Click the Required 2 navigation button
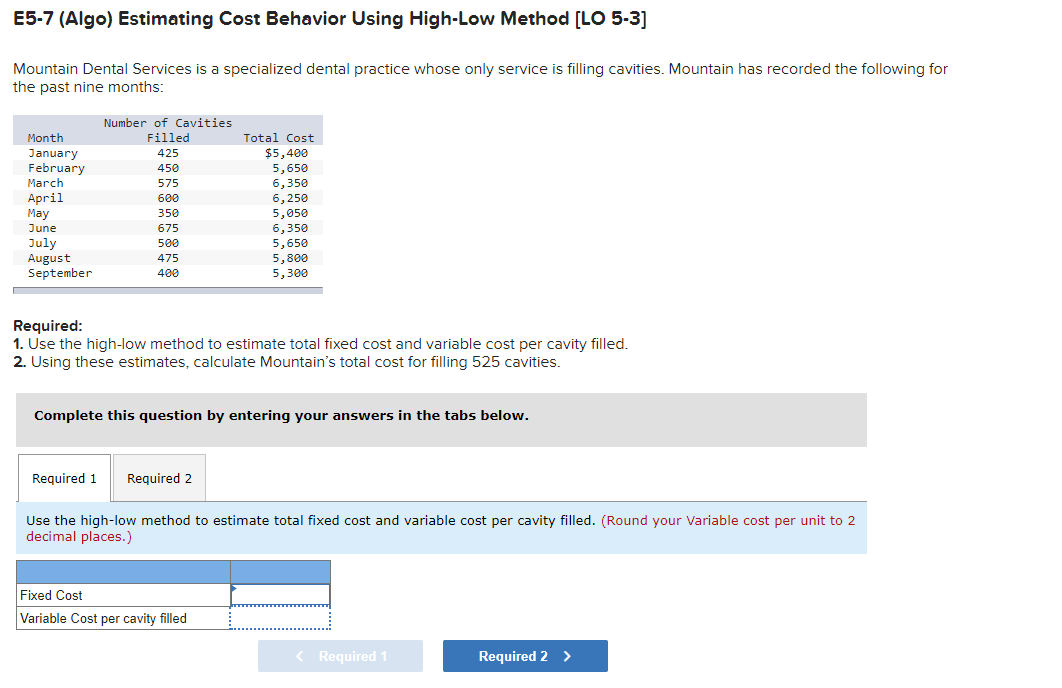The height and width of the screenshot is (688, 1062). pyautogui.click(x=524, y=656)
